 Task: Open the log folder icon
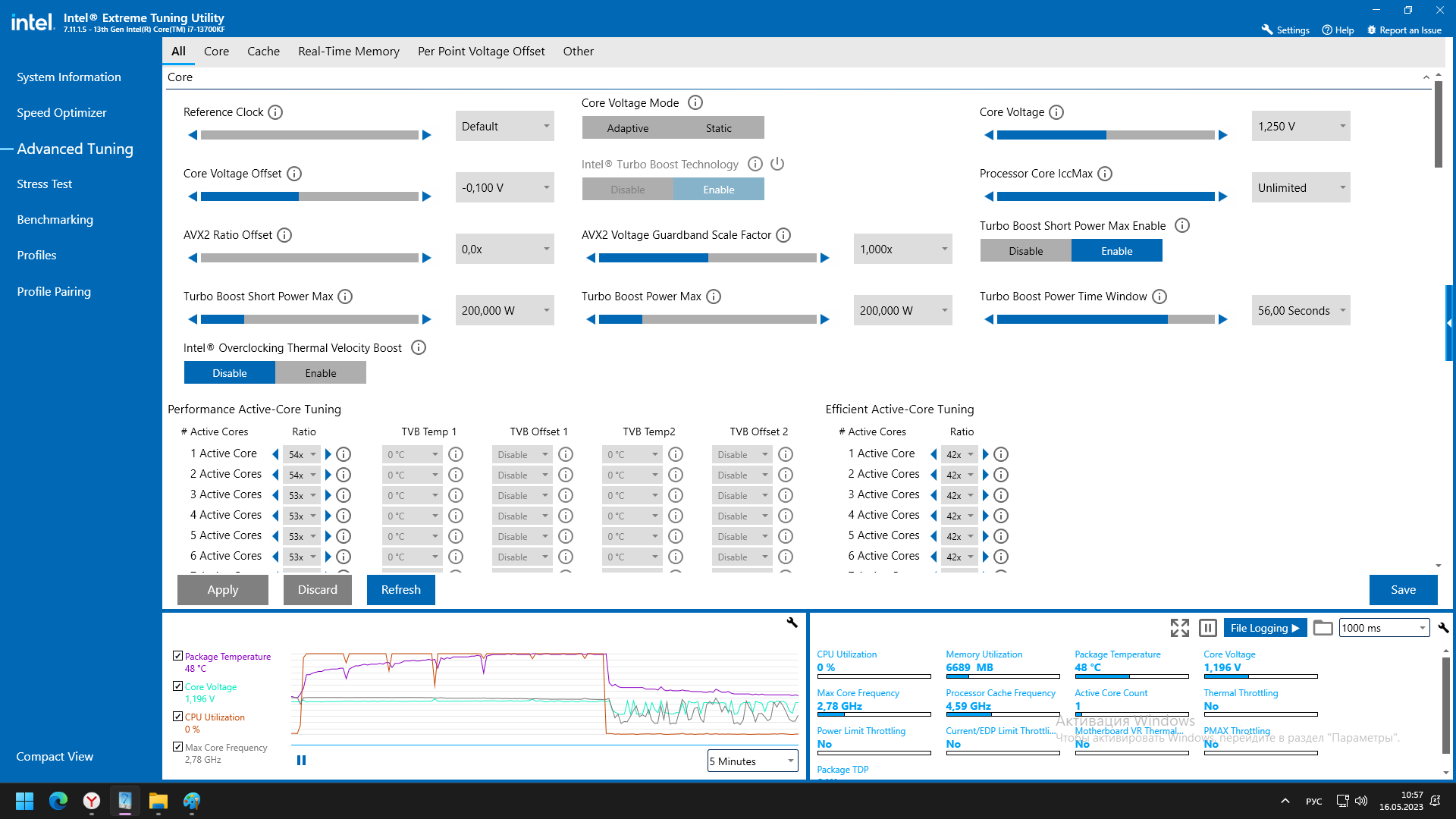tap(1323, 628)
